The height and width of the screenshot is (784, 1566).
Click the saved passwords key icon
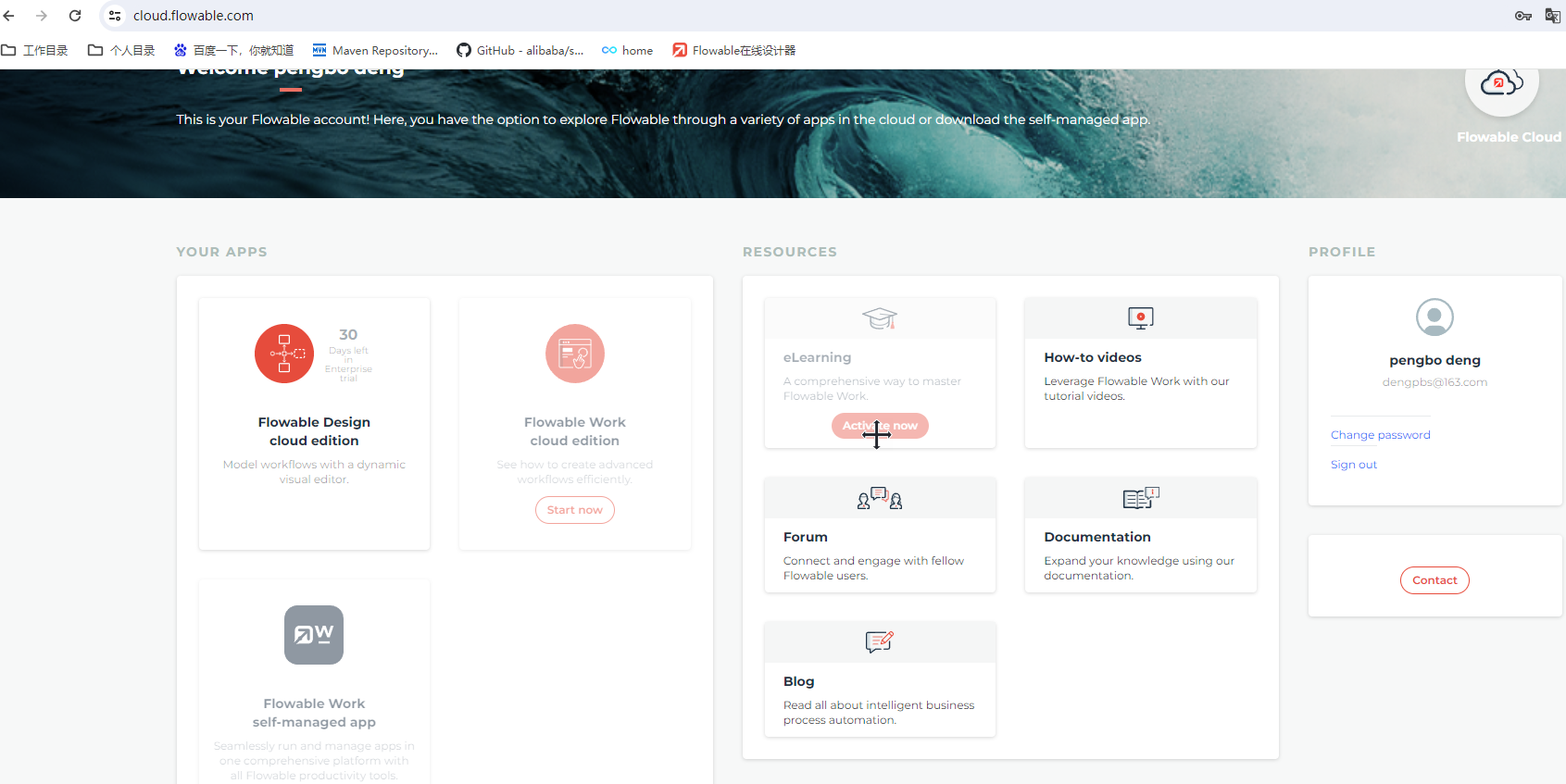(x=1523, y=16)
